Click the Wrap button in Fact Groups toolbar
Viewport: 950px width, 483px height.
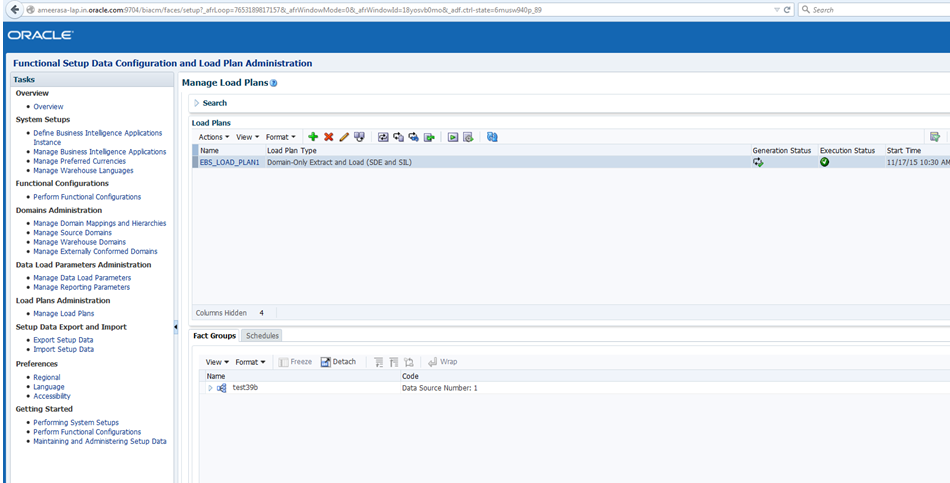point(443,362)
